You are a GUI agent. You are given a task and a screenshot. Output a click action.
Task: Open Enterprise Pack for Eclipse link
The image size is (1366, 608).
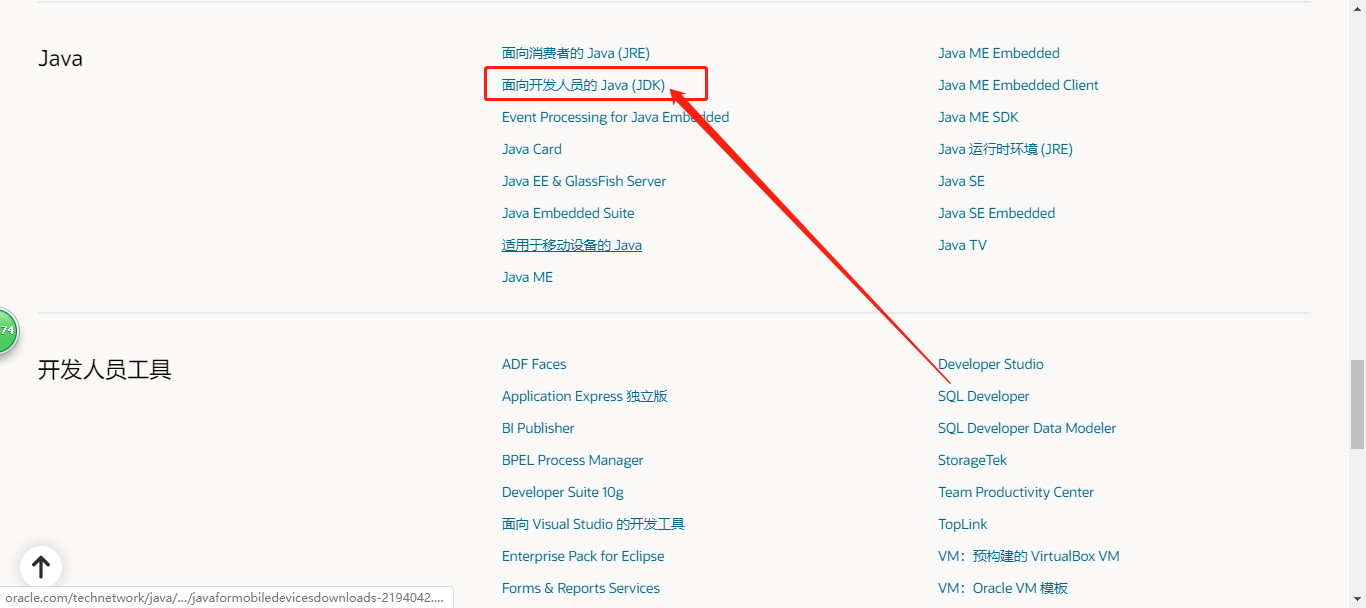pos(583,556)
